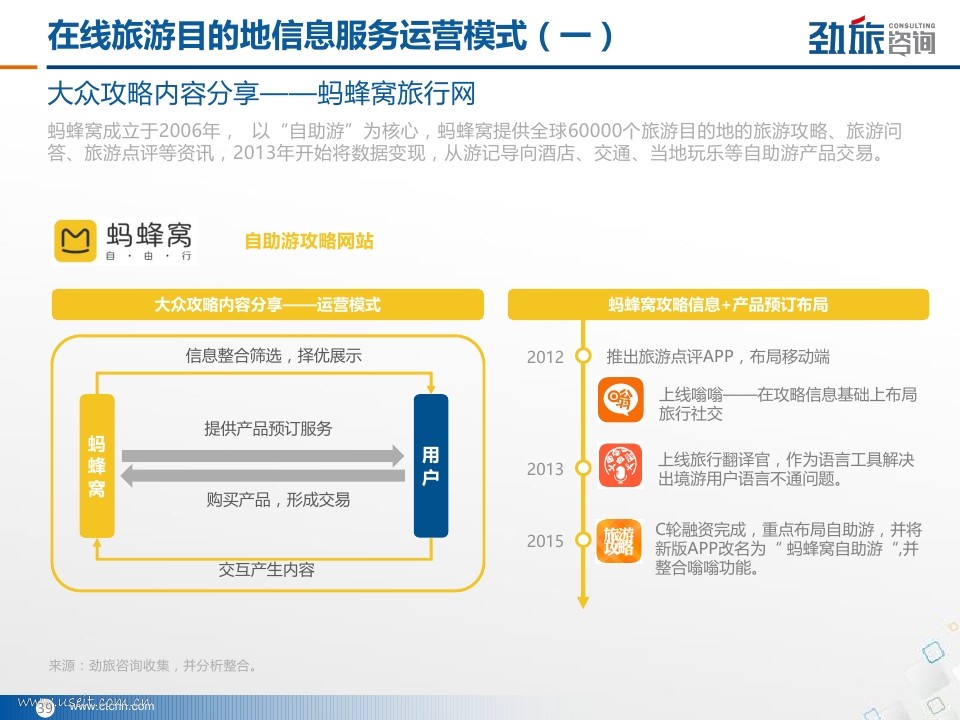Viewport: 960px width, 720px height.
Task: Click the 蚂蜂窝 自由行 wordmark text
Action: tap(149, 241)
